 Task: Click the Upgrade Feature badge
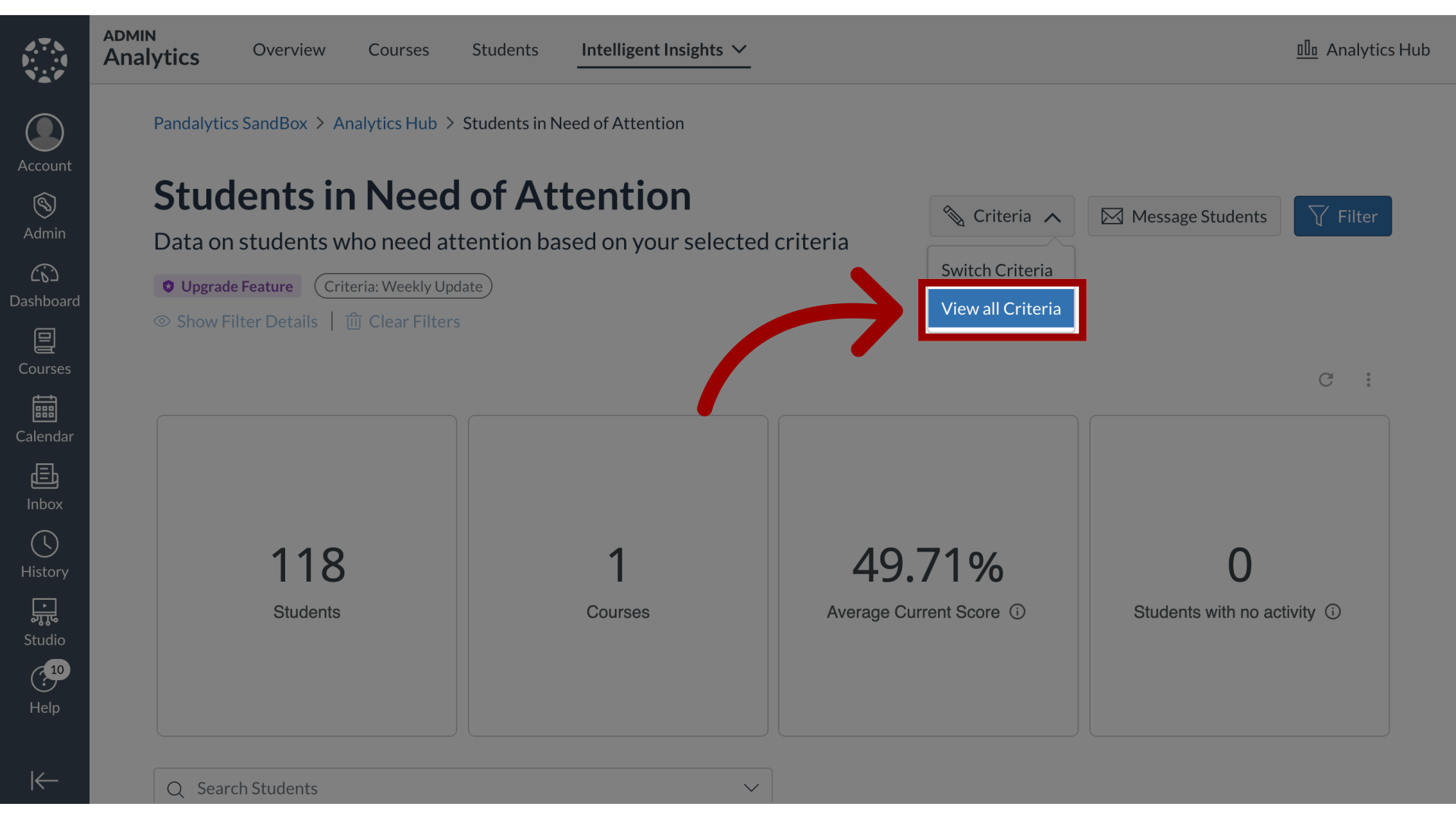(227, 286)
